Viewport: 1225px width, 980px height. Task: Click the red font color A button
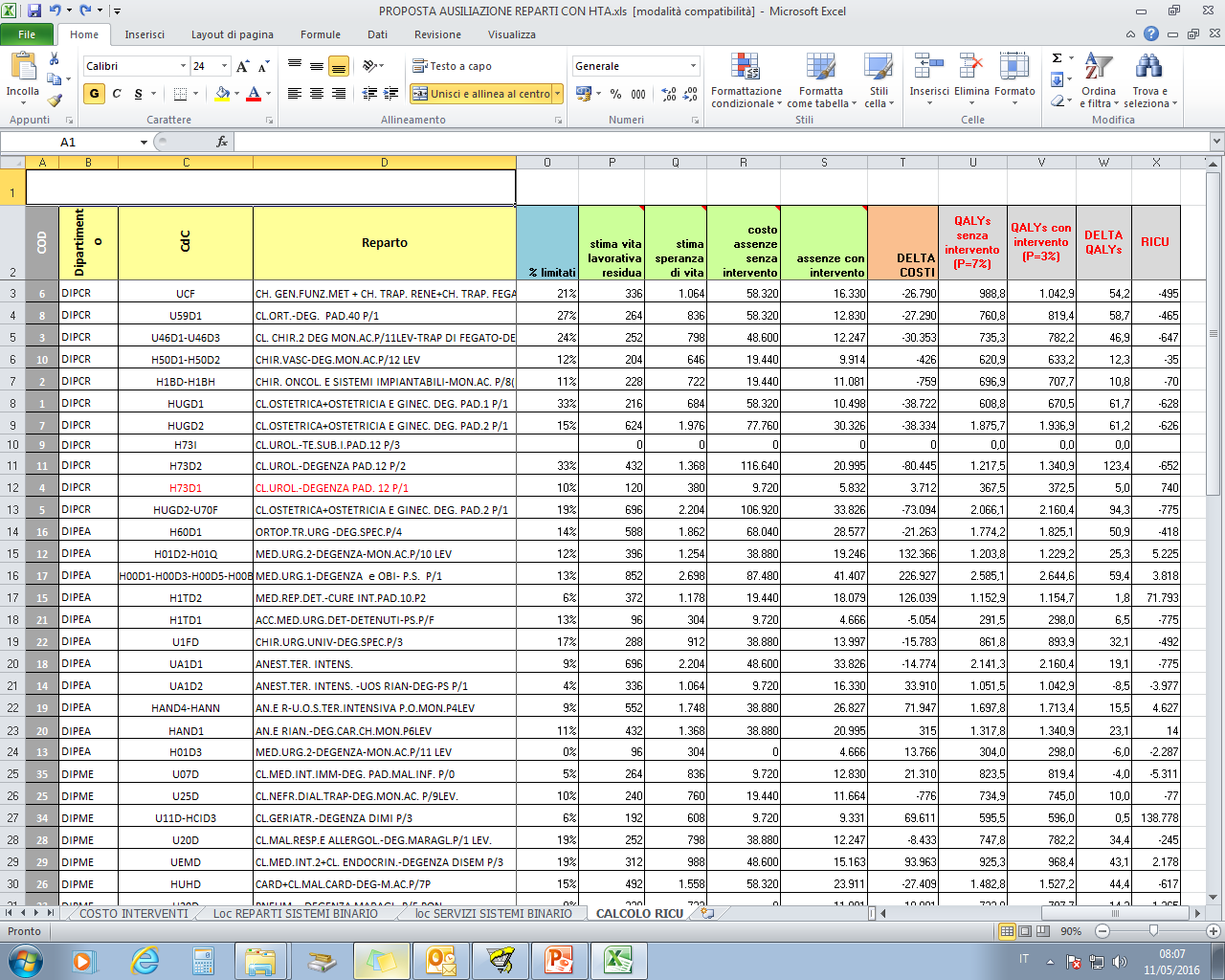coord(254,93)
